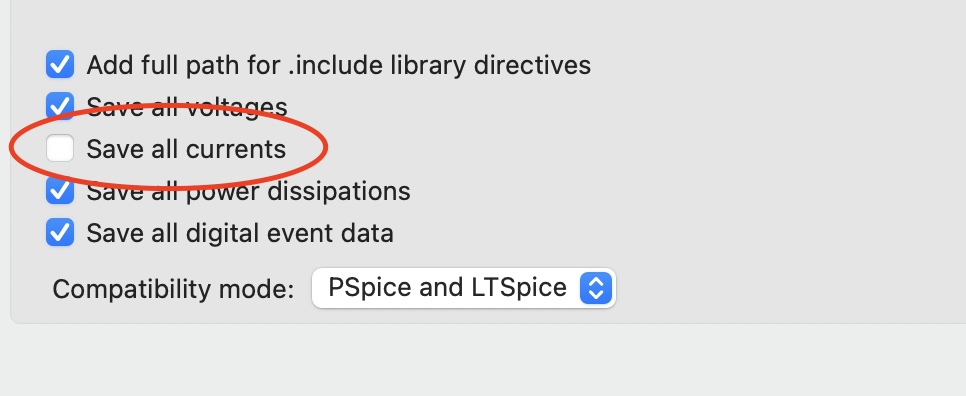Select the PSpice and LTSpice text value
Viewport: 966px width, 396px height.
(447, 288)
